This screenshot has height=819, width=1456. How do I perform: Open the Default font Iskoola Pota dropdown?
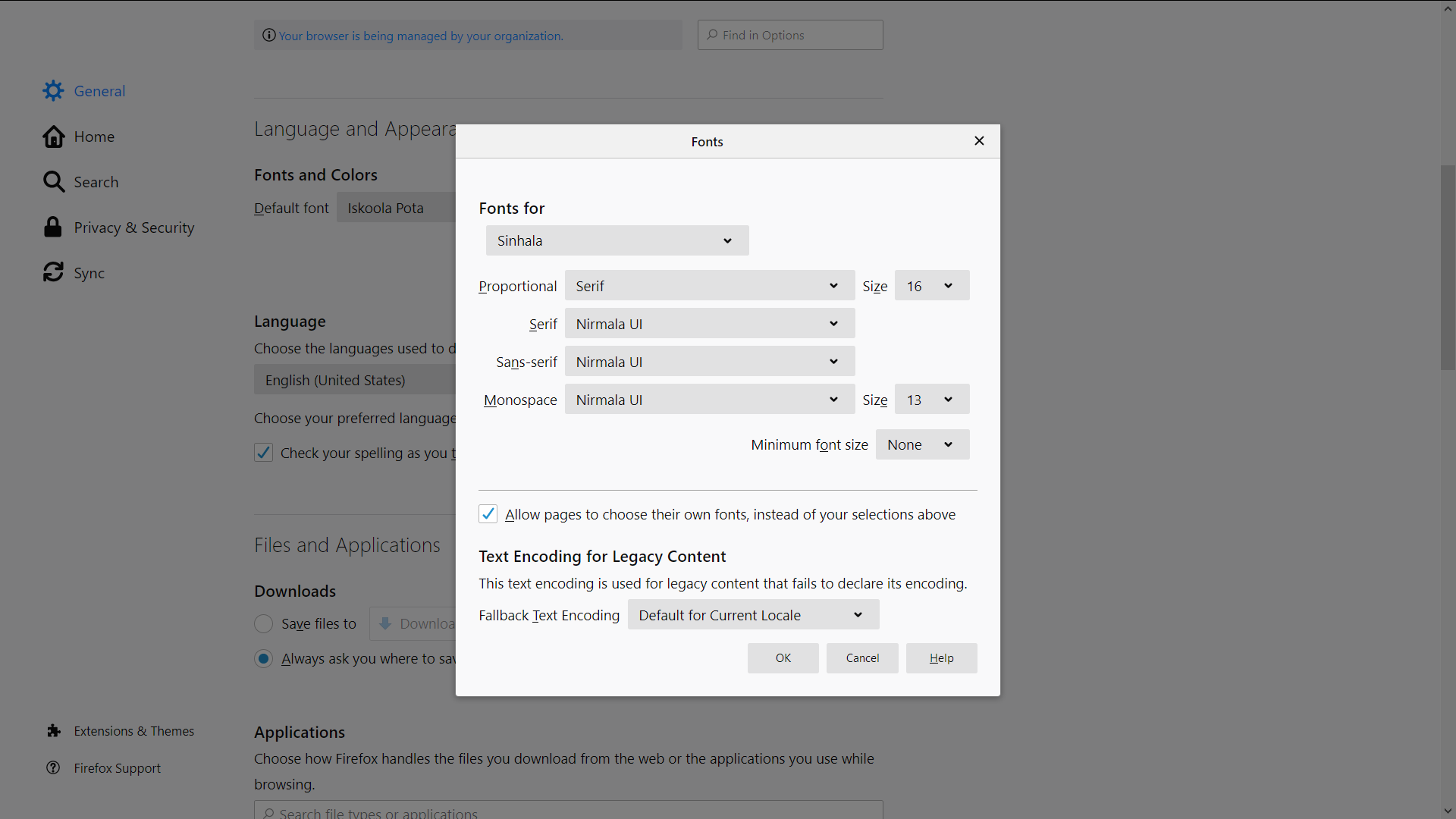tap(396, 208)
